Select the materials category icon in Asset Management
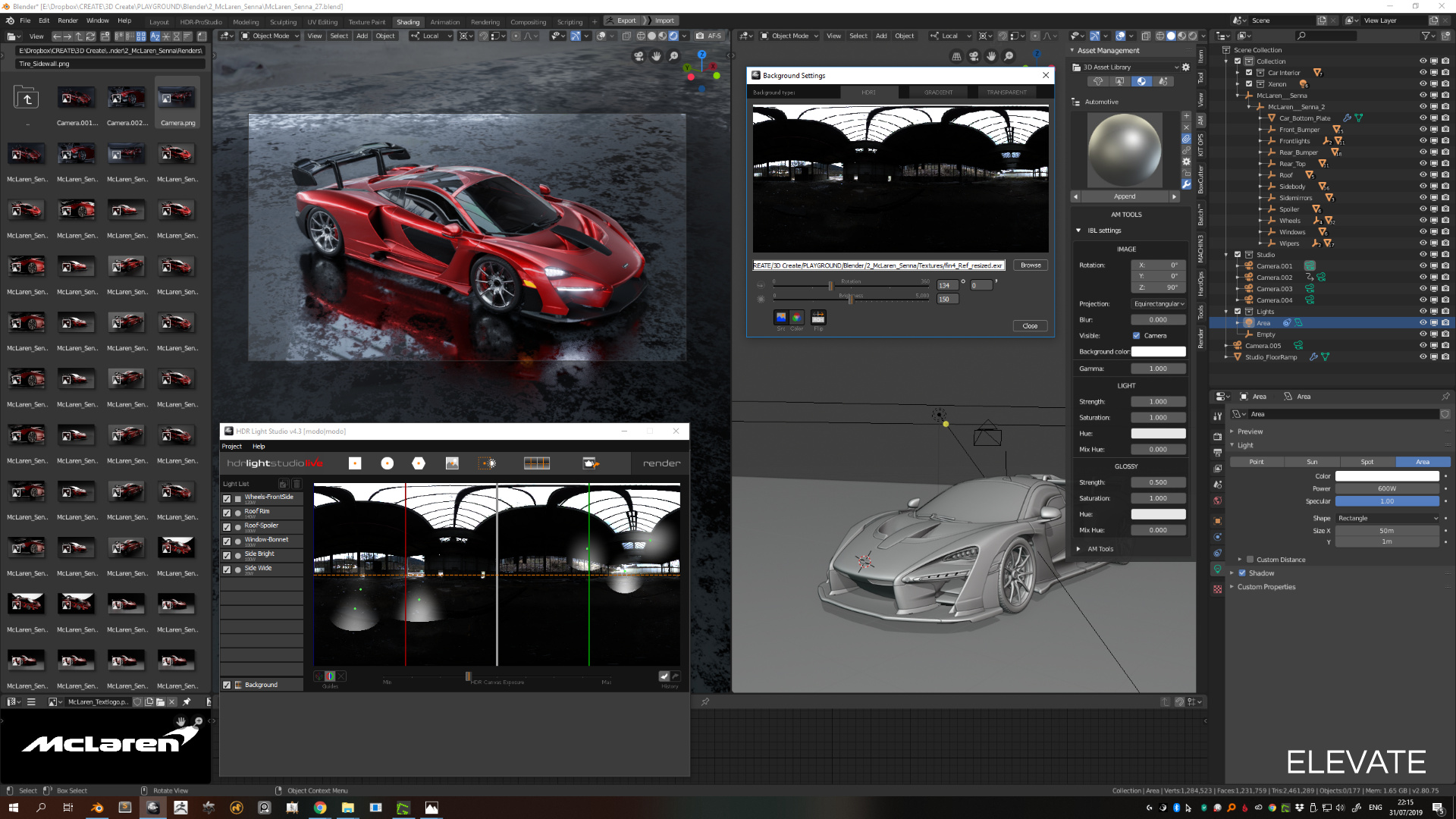The image size is (1456, 819). point(1141,81)
